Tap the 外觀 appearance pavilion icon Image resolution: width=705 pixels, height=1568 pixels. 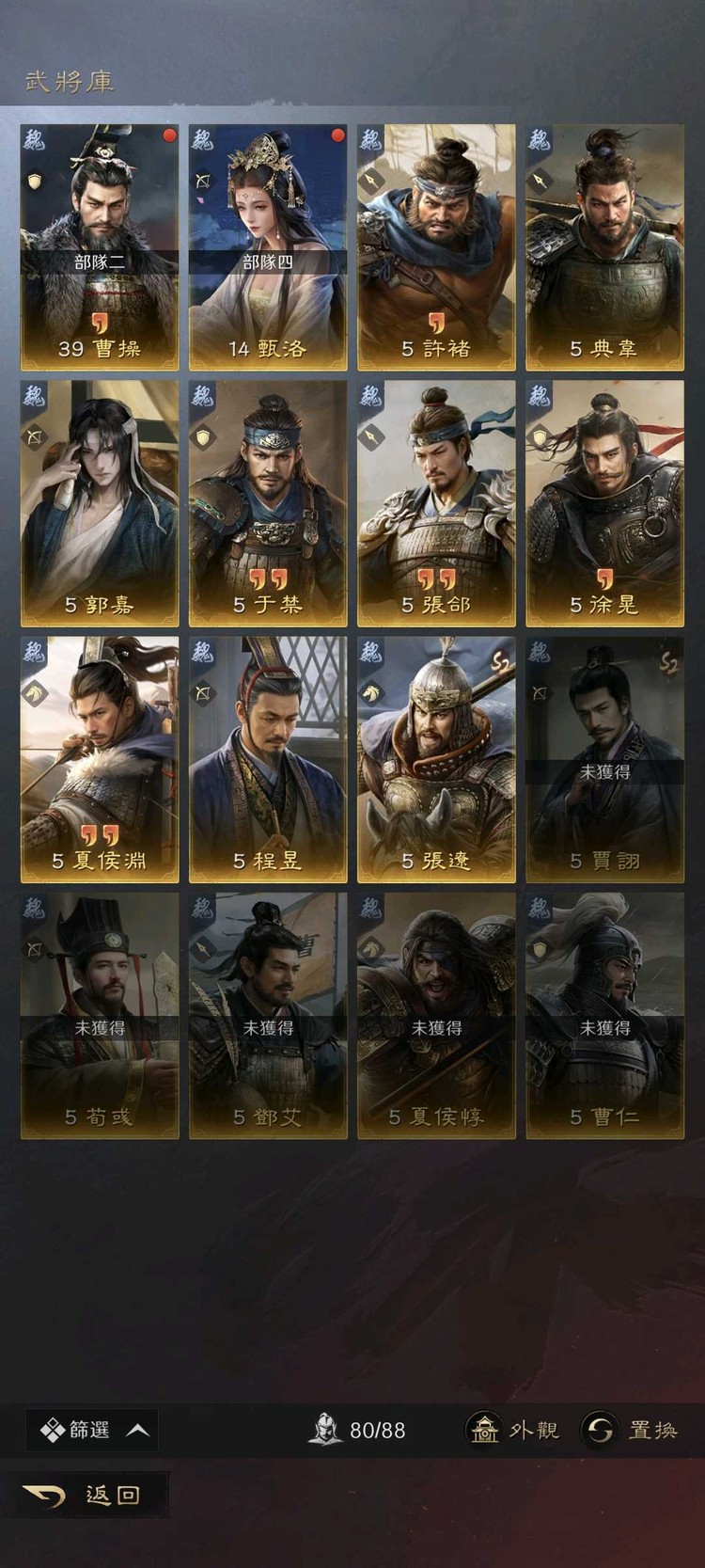click(484, 1430)
